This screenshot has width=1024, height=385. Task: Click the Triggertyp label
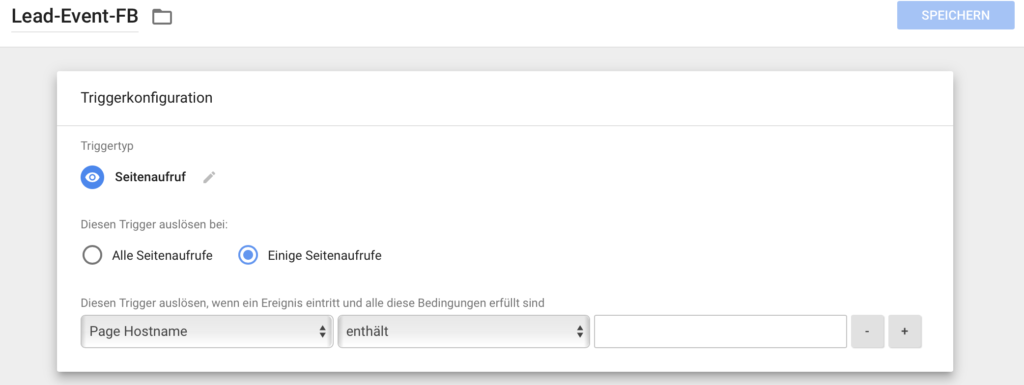(x=107, y=146)
